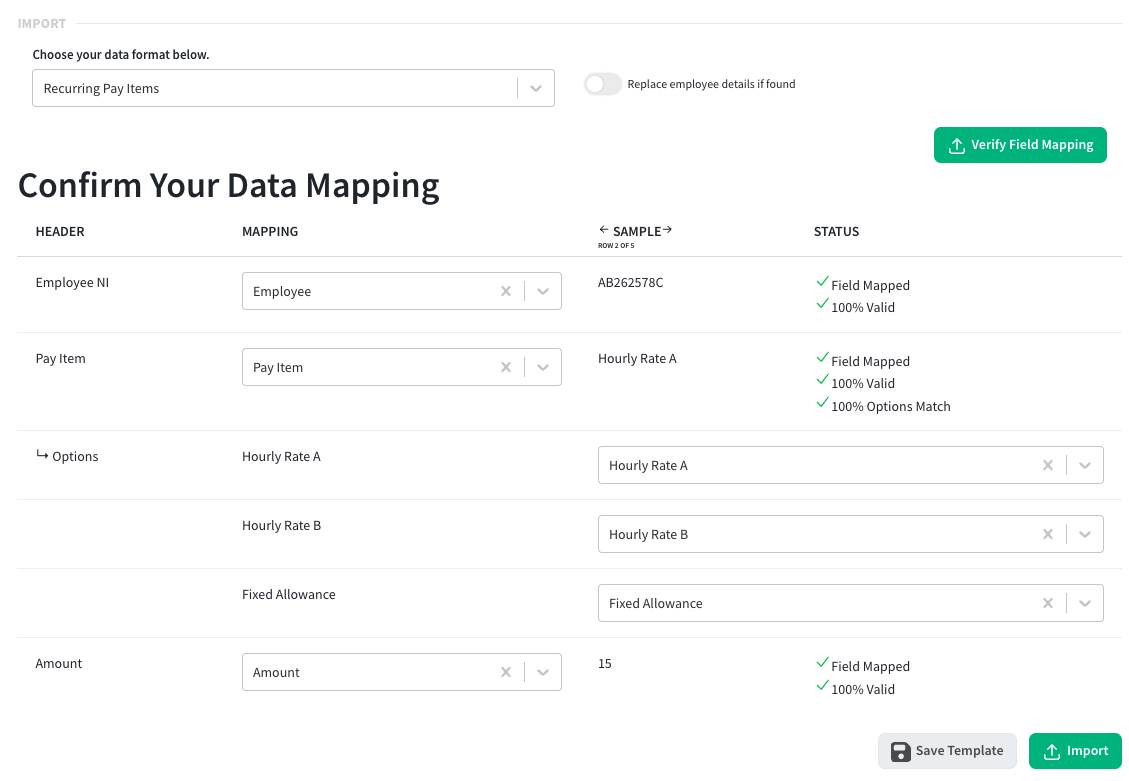Click the ROW 2 OF 5 indicator

(x=616, y=245)
